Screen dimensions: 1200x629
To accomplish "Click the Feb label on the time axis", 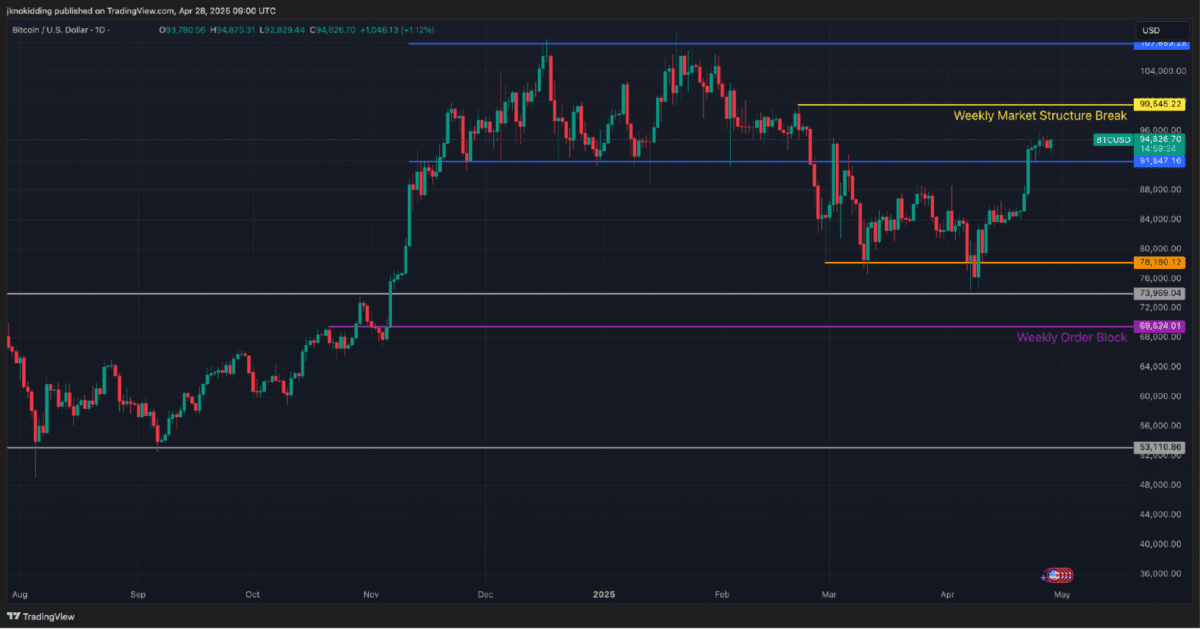I will pyautogui.click(x=723, y=594).
